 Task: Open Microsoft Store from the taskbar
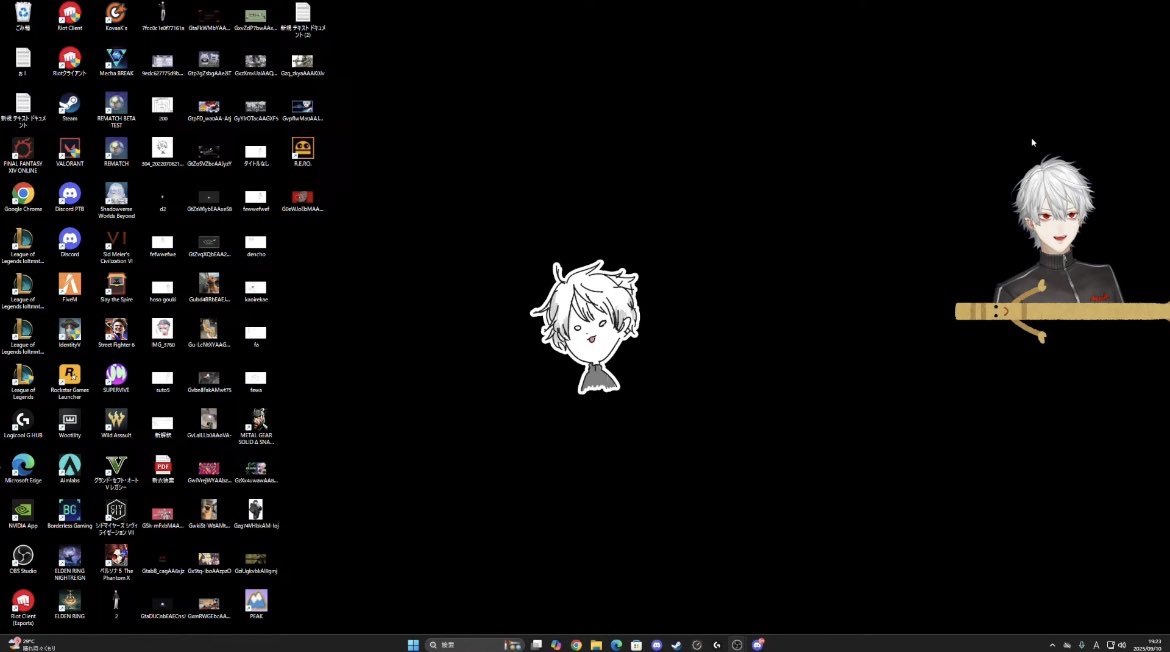coord(636,645)
